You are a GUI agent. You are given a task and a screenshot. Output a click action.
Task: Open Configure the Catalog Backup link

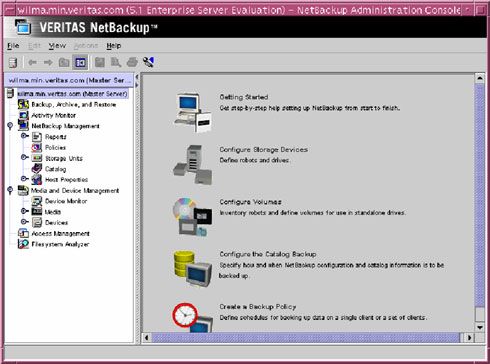(x=268, y=254)
